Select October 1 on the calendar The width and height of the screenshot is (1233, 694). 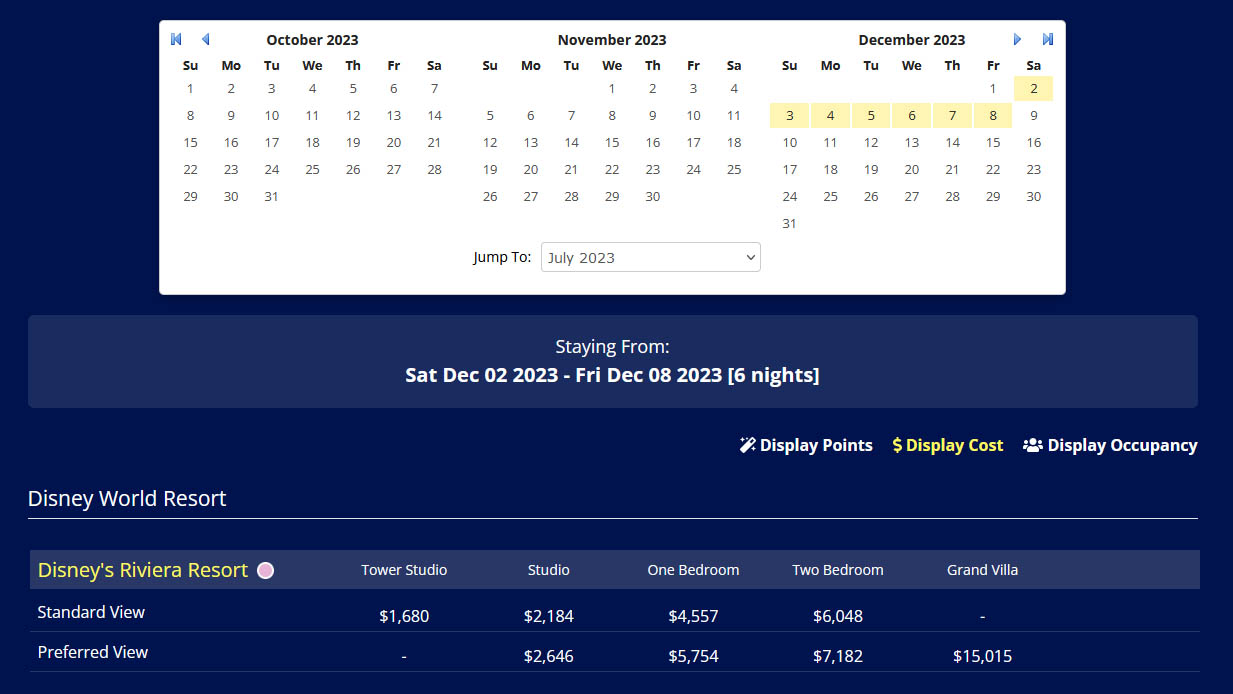pyautogui.click(x=190, y=89)
